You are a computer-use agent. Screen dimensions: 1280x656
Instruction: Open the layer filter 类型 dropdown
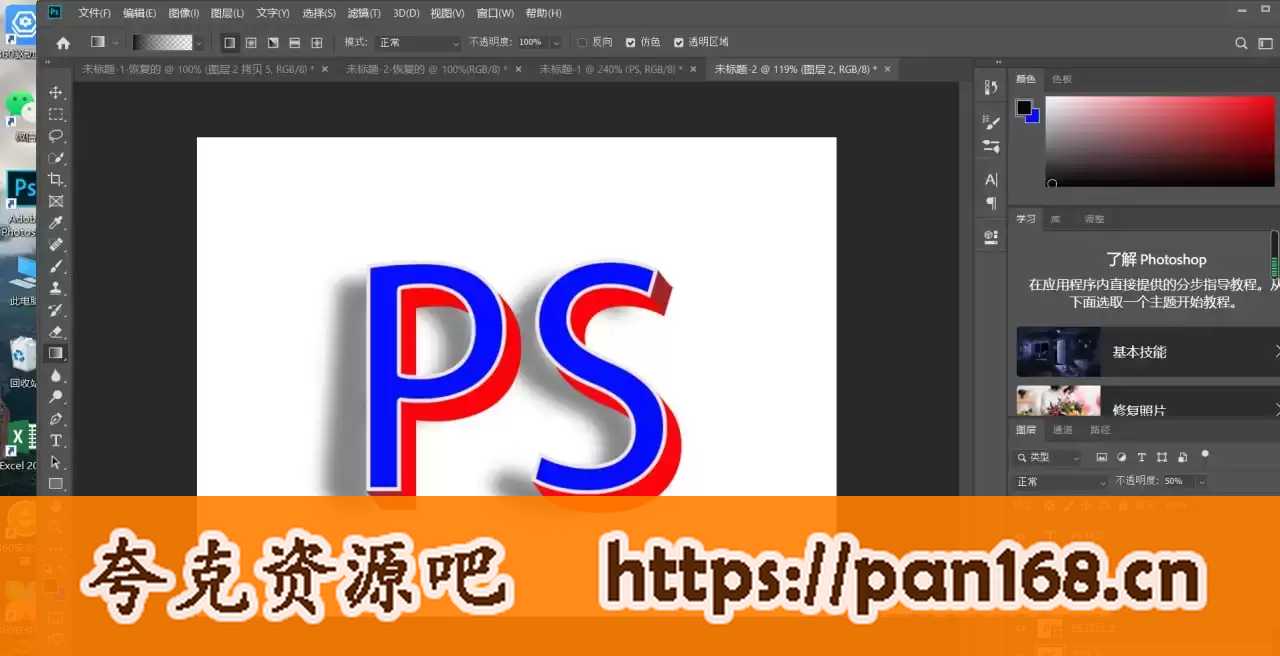[1048, 457]
